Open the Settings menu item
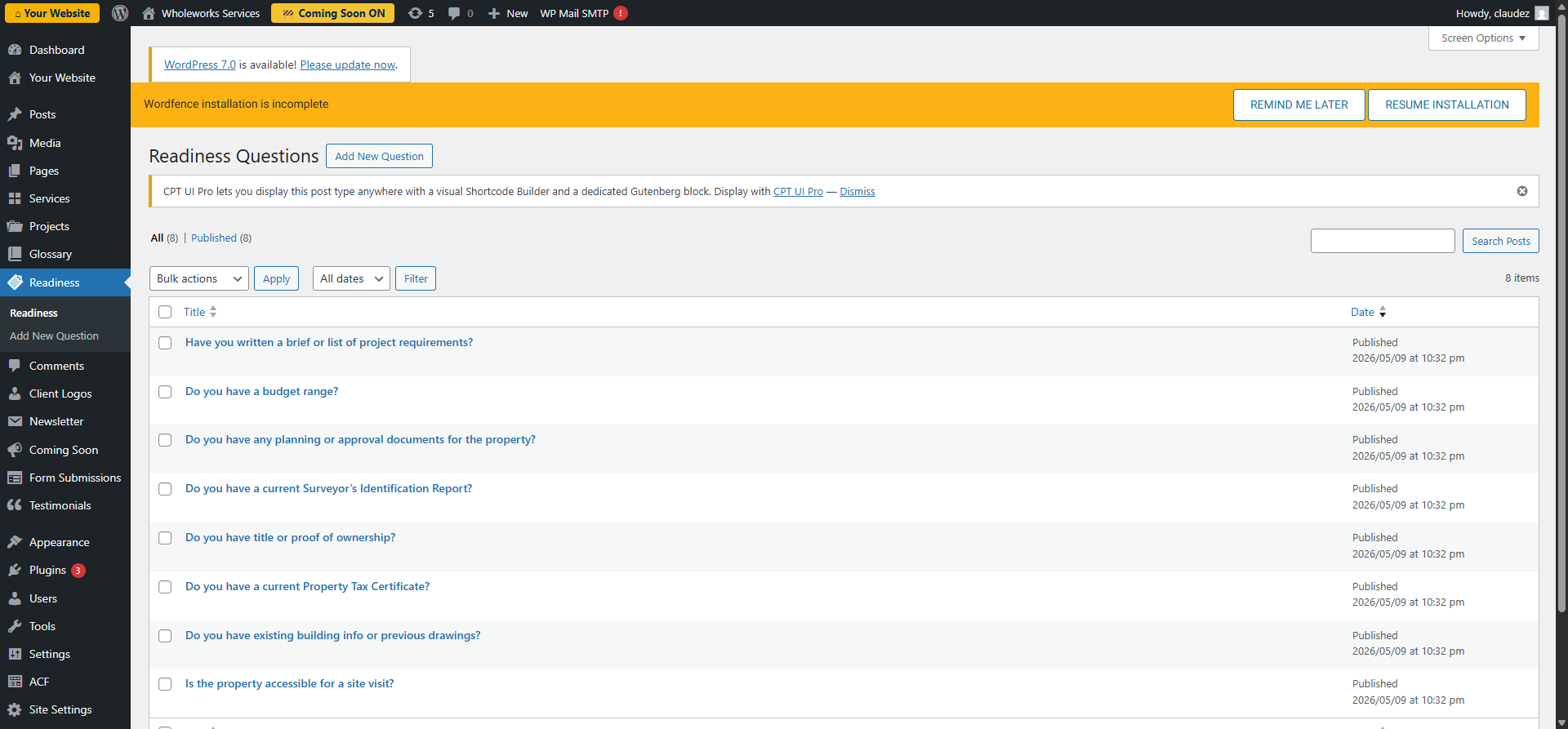The image size is (1568, 729). 49,654
